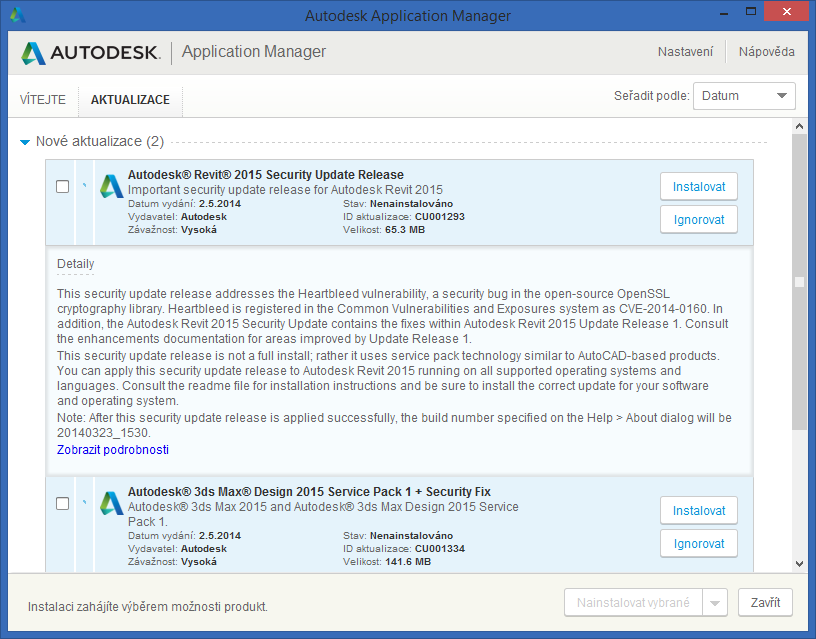
Task: Click the title bar application icon
Action: (18, 15)
